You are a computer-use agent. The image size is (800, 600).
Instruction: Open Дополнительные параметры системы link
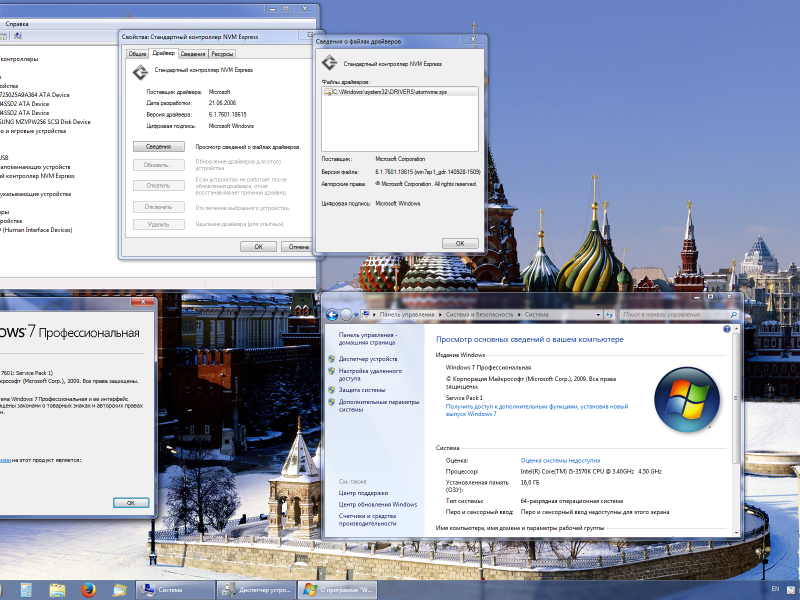pos(379,406)
